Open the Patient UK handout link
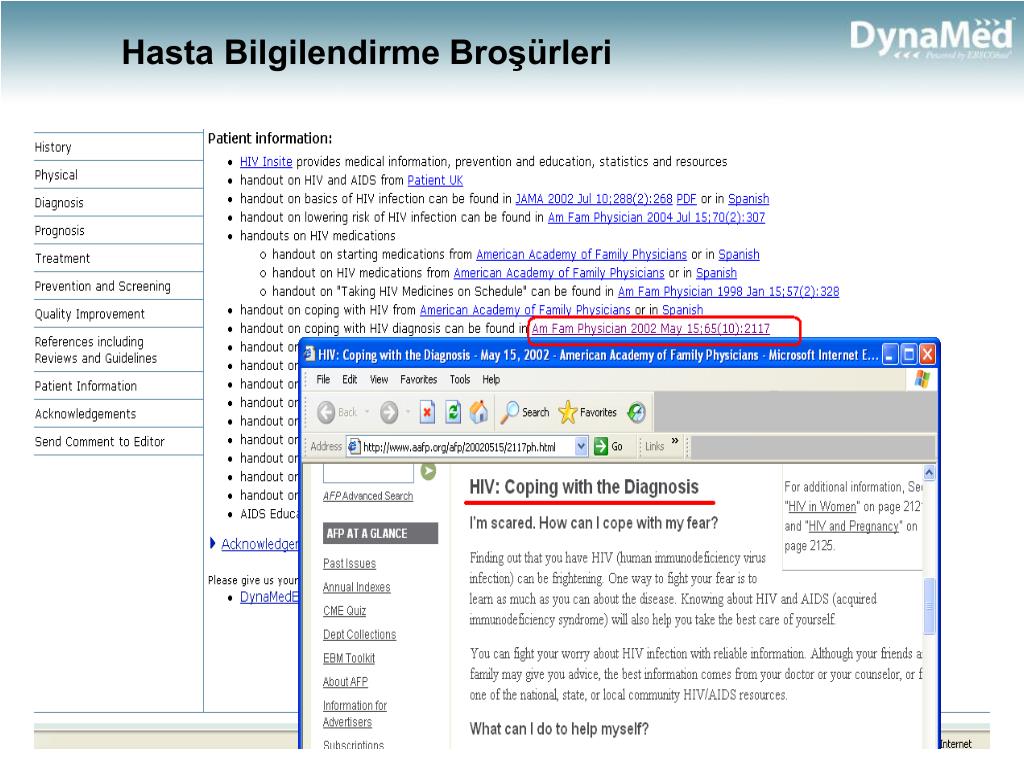Viewport: 1024px width, 768px height. (x=435, y=180)
